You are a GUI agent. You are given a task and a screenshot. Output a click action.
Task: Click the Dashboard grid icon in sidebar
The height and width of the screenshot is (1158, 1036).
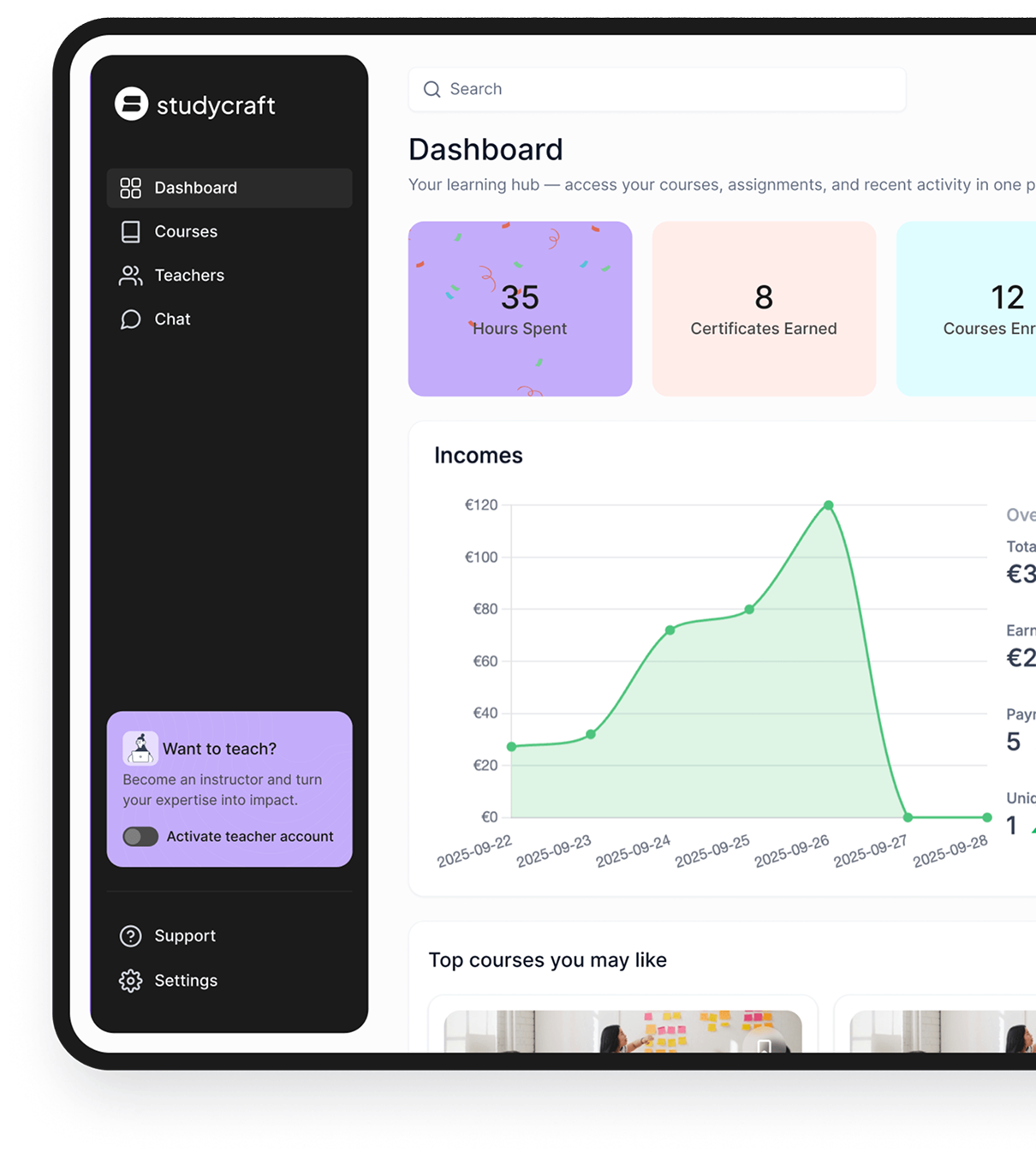130,188
